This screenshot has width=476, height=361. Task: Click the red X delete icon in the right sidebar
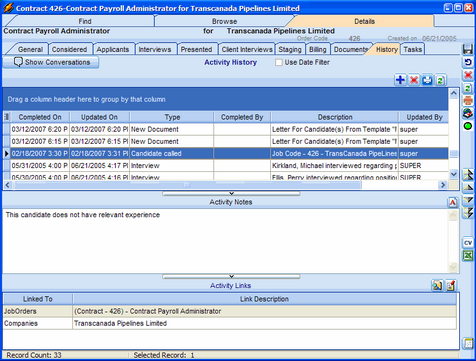(x=468, y=75)
